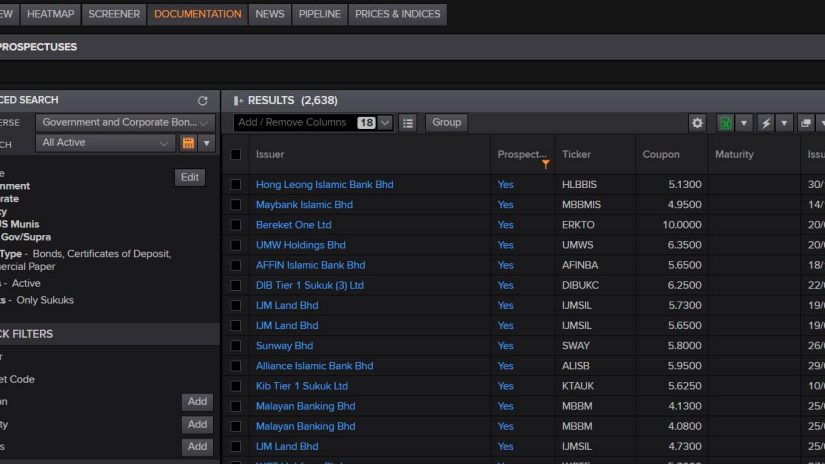Click coupon value 4.1300
The image size is (825, 464).
pos(685,406)
